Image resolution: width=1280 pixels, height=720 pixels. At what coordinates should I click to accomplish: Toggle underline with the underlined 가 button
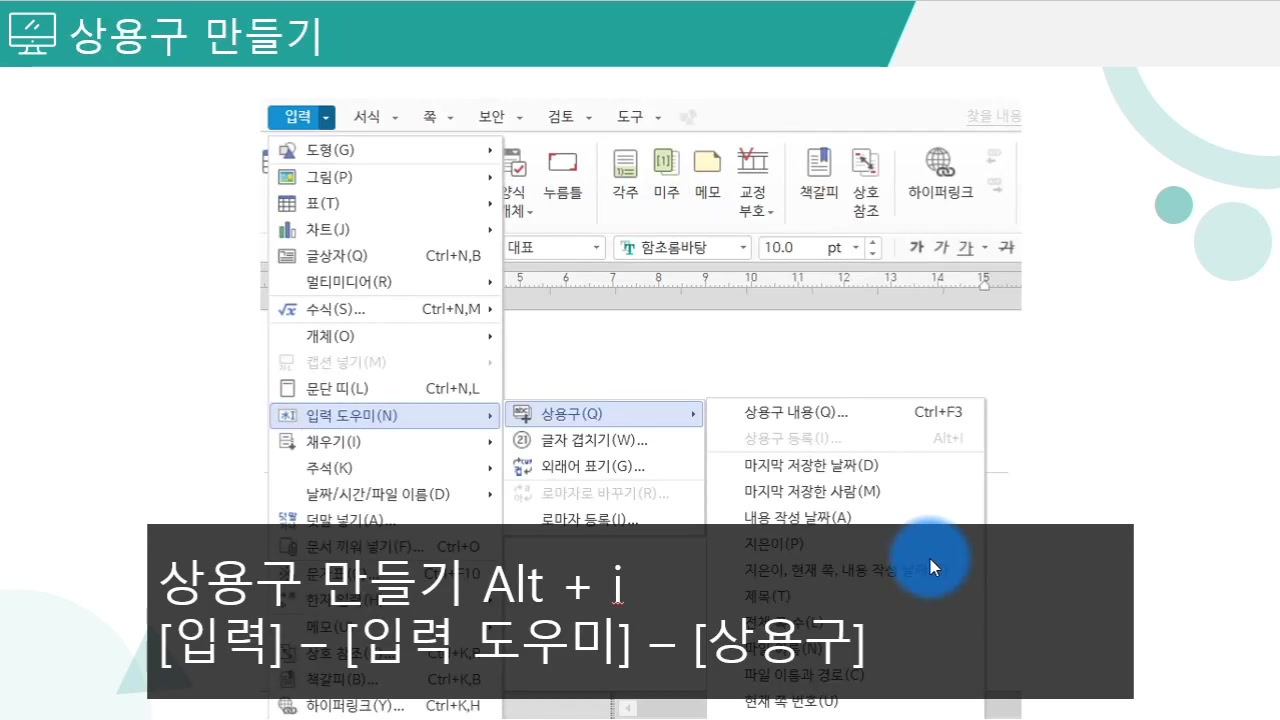tap(965, 247)
